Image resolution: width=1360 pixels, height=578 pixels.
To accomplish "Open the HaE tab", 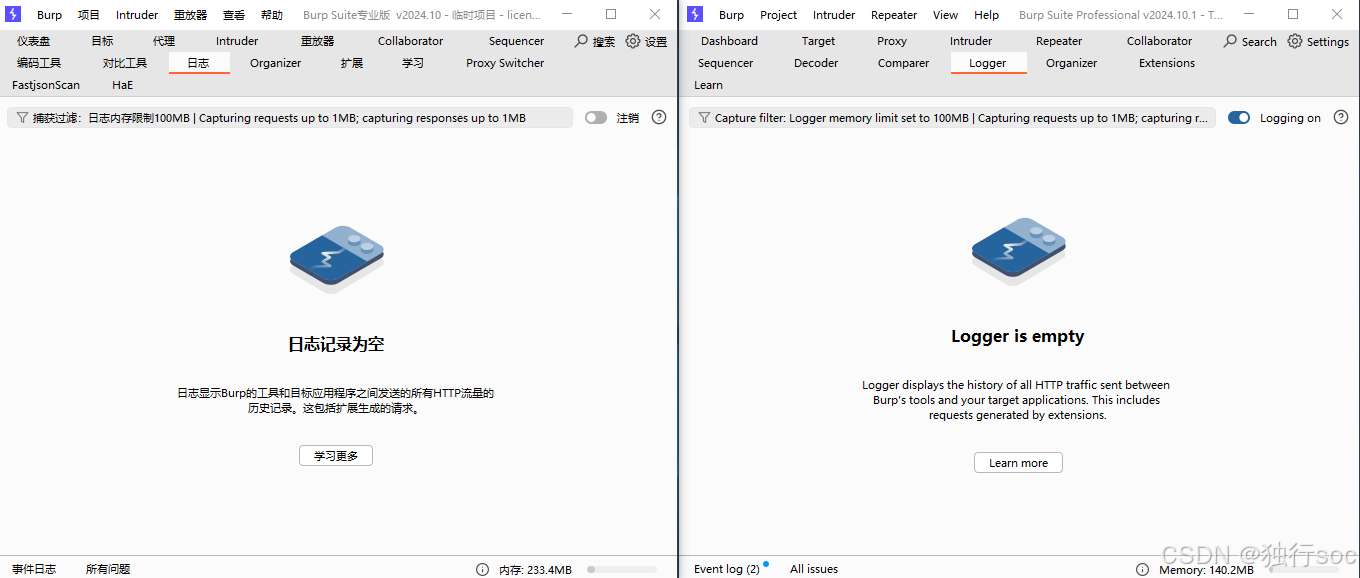I will pyautogui.click(x=122, y=85).
